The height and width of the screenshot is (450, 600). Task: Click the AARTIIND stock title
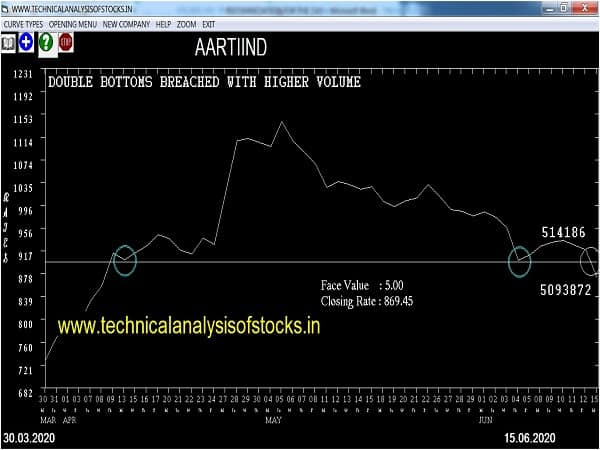click(230, 47)
